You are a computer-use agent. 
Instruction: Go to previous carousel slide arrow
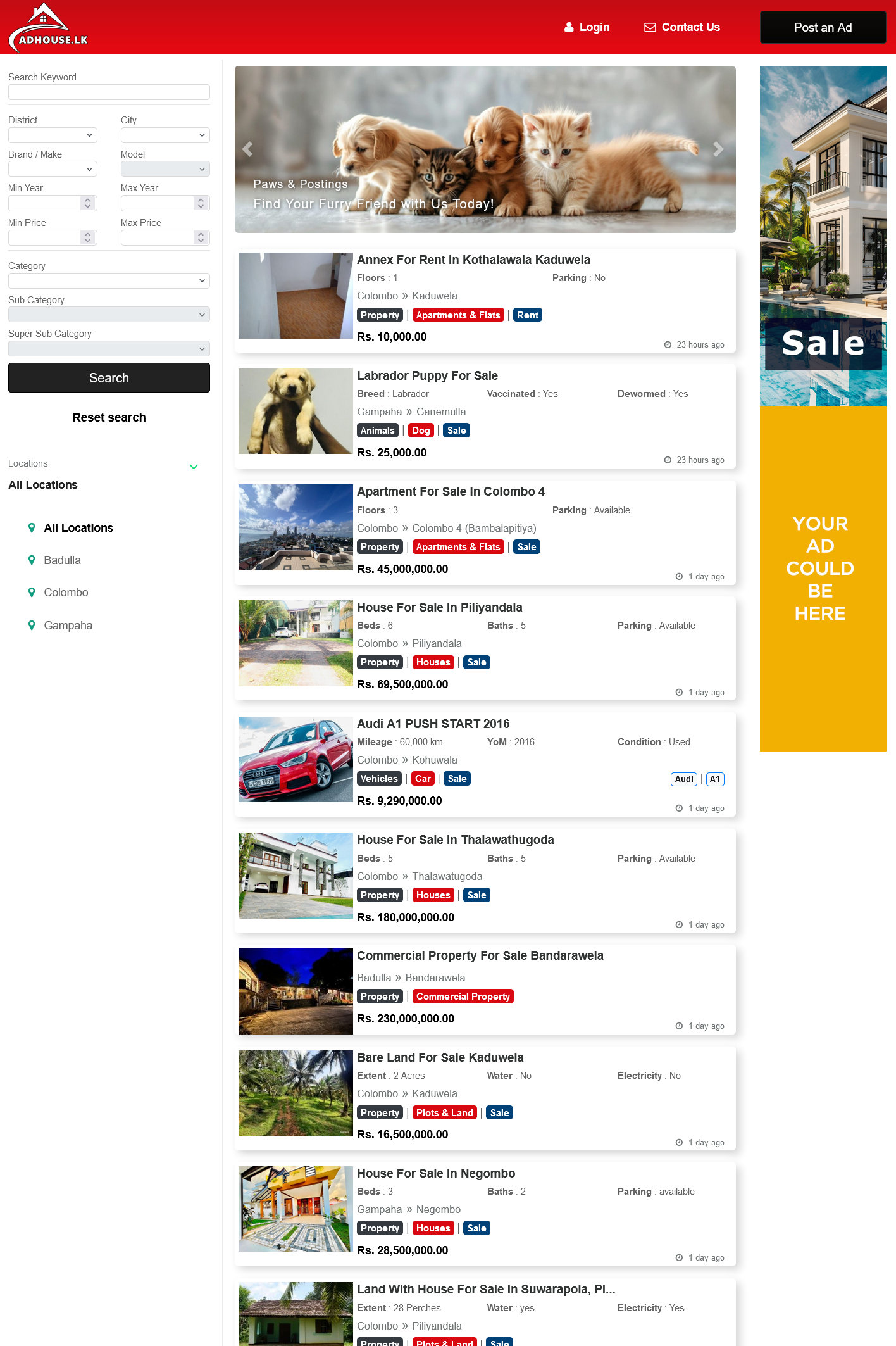pos(247,149)
